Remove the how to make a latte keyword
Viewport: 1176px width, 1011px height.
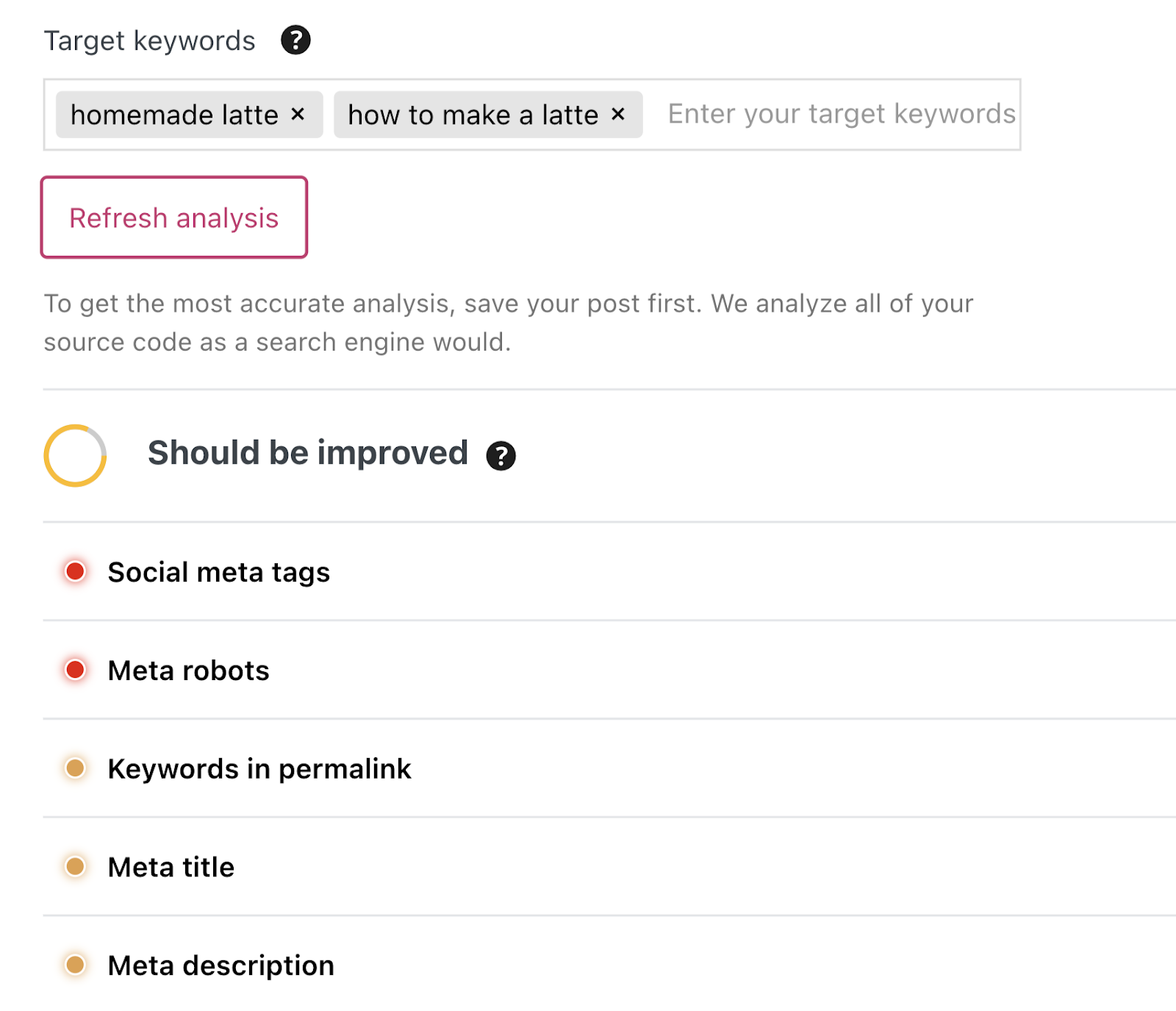(619, 114)
